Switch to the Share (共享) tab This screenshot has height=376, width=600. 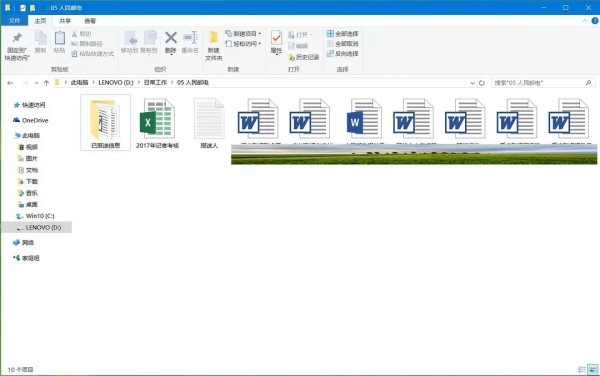point(65,21)
